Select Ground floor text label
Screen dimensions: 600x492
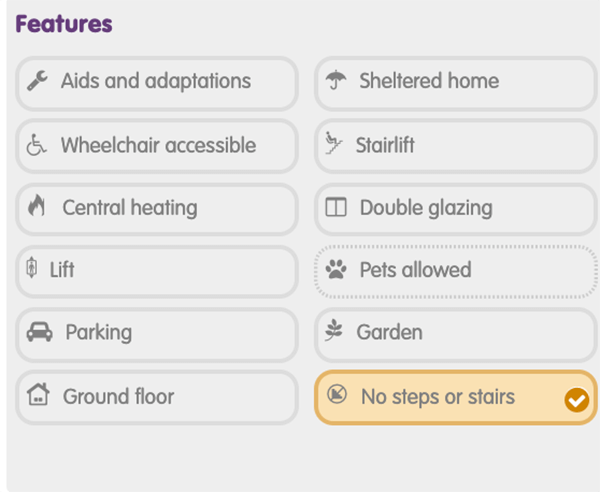(119, 396)
